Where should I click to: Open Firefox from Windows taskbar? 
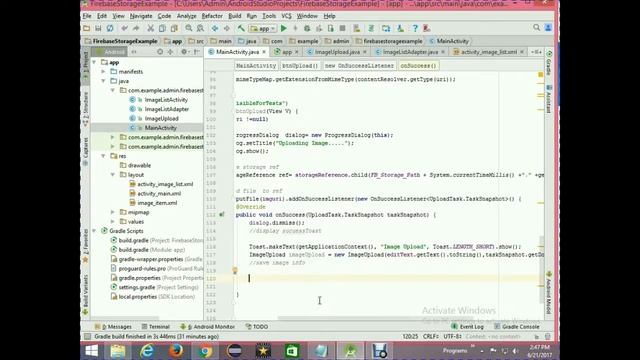176,351
